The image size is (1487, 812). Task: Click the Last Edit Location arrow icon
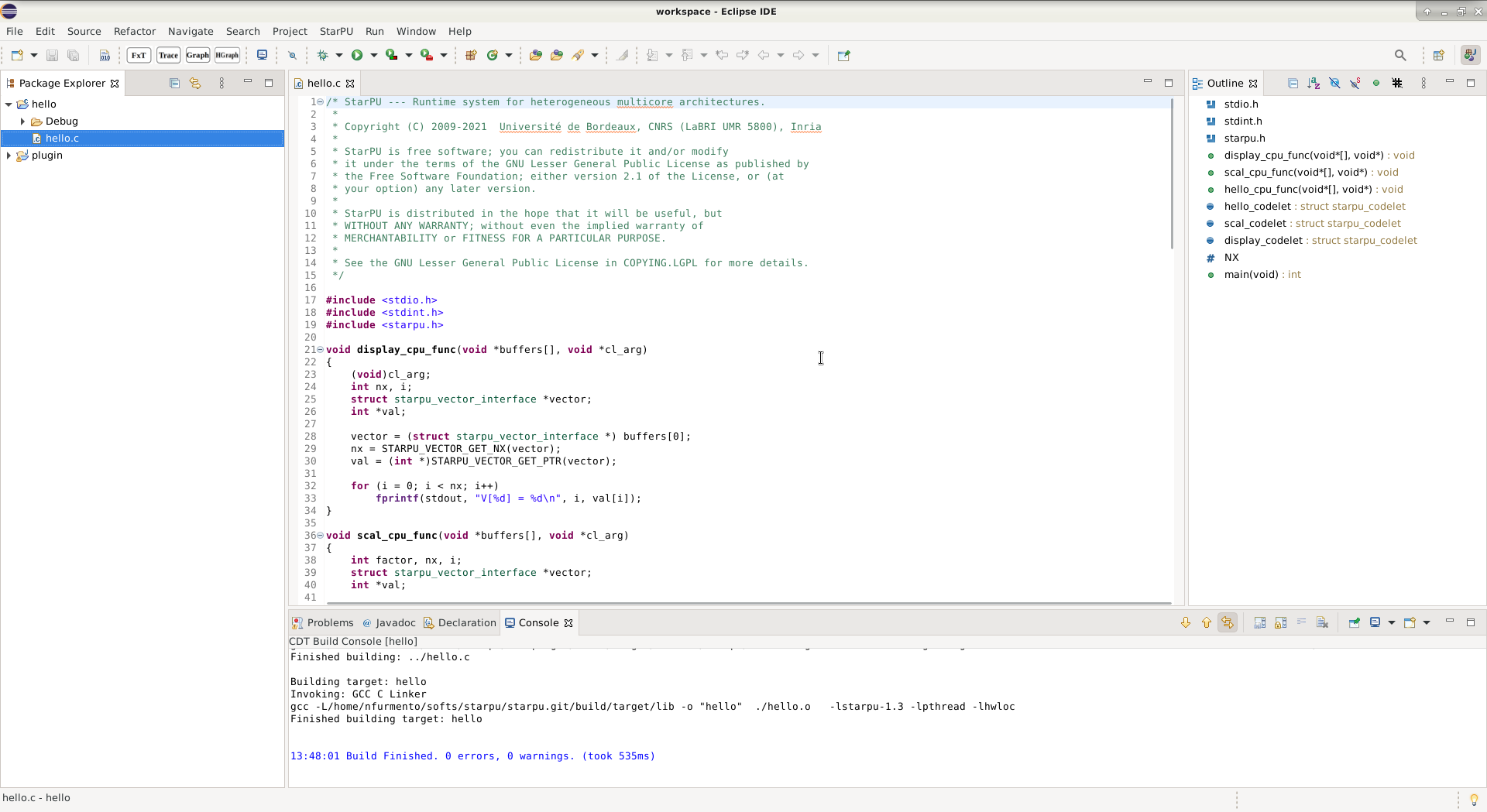point(722,55)
